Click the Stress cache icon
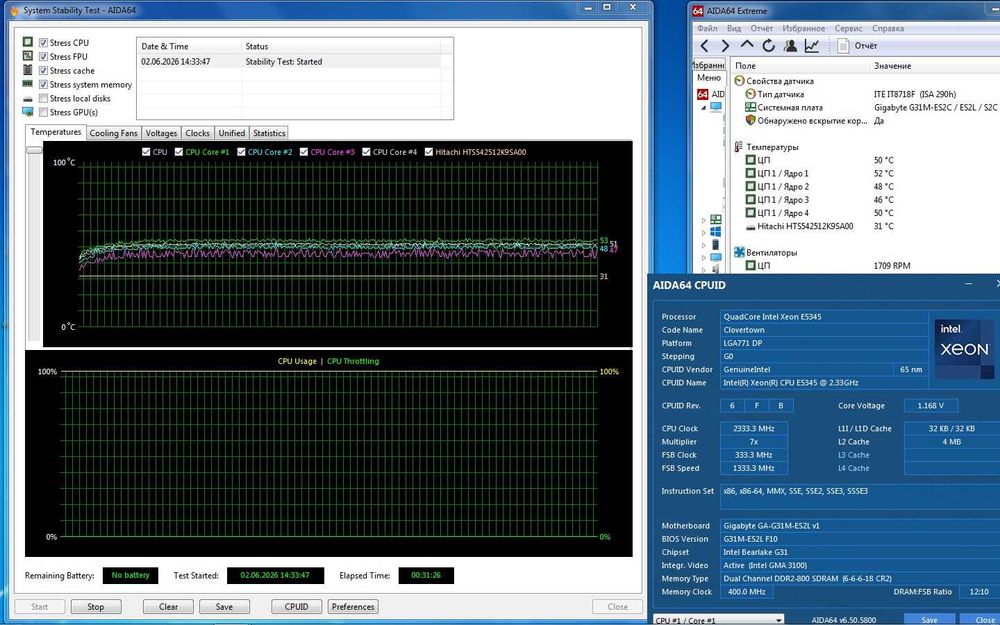 coord(27,70)
